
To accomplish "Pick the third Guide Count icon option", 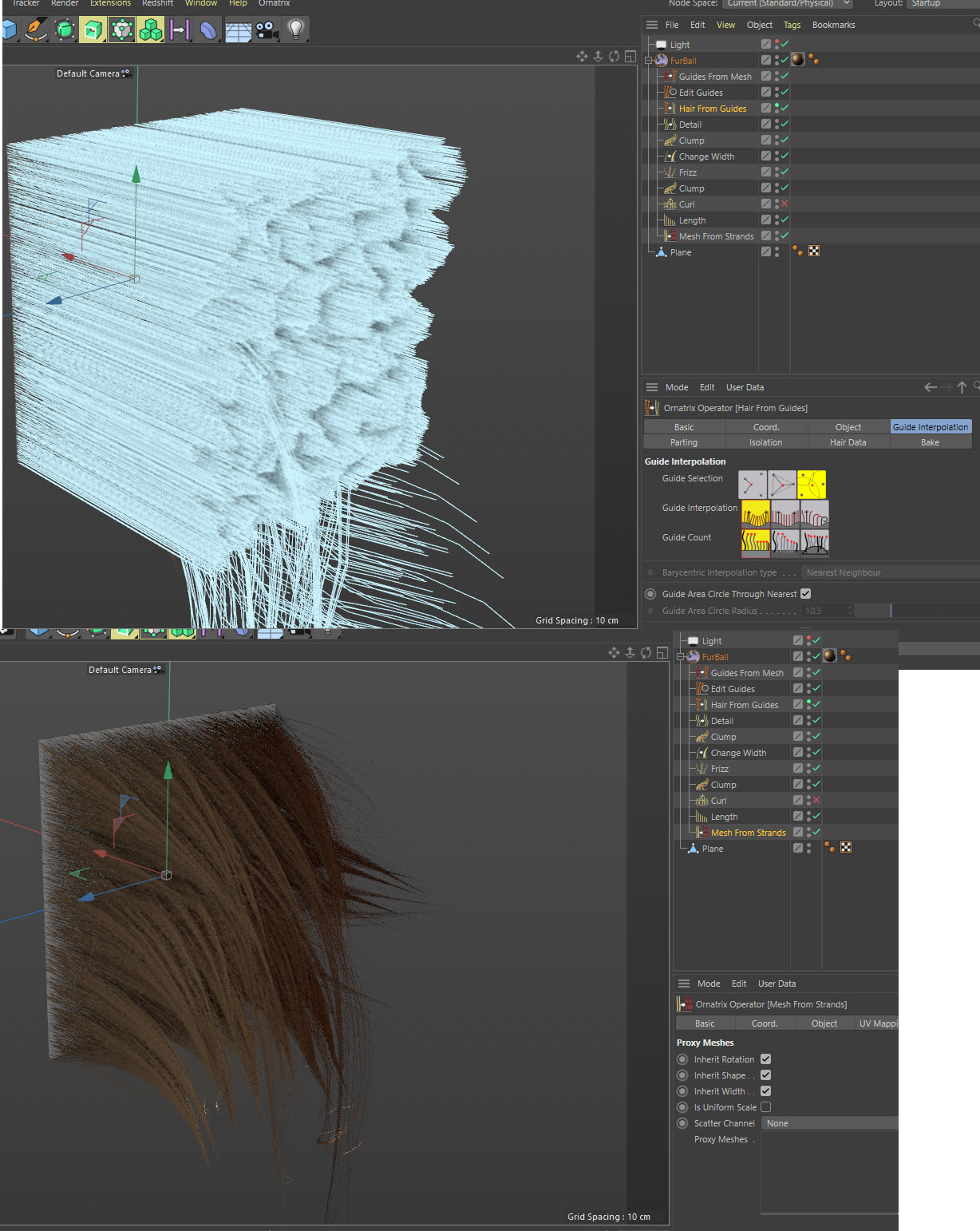I will point(815,543).
